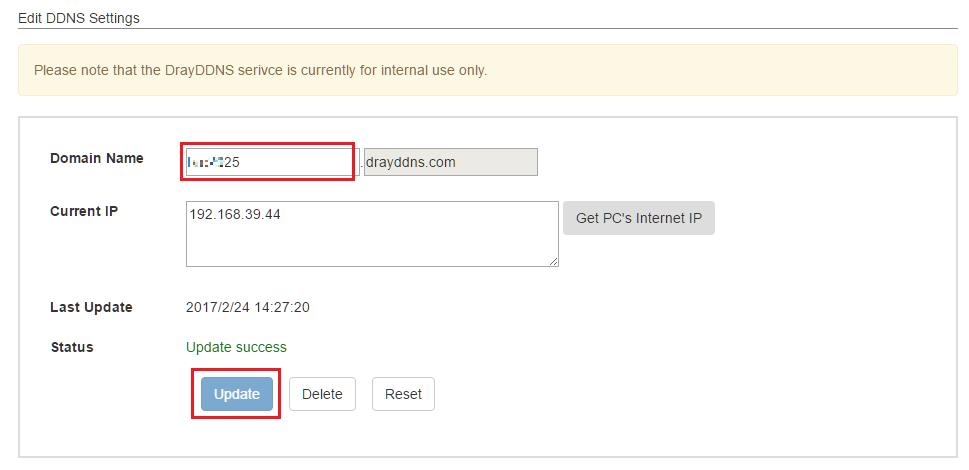Grab the Current IP textarea resize handle
This screenshot has width=969, height=470.
click(553, 261)
